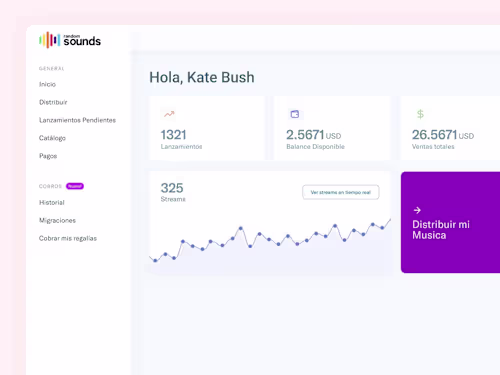Click the Distribuir mi Musica purple card
Viewport: 500px width, 375px height.
point(450,222)
